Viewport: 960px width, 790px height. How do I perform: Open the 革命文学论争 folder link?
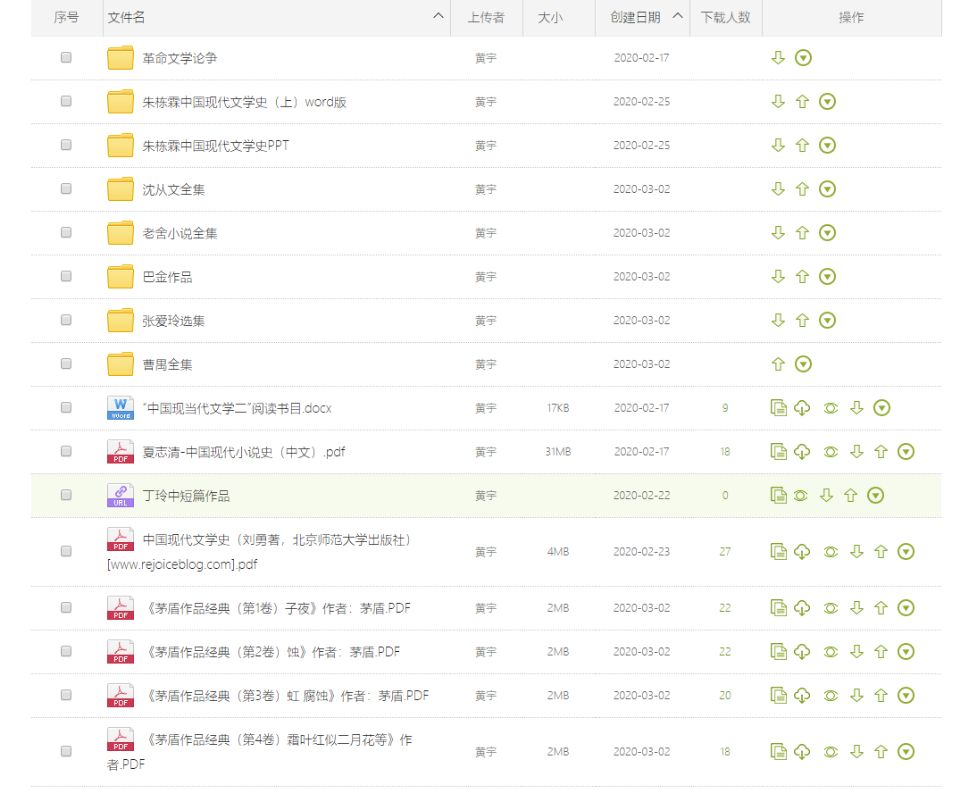click(x=180, y=58)
